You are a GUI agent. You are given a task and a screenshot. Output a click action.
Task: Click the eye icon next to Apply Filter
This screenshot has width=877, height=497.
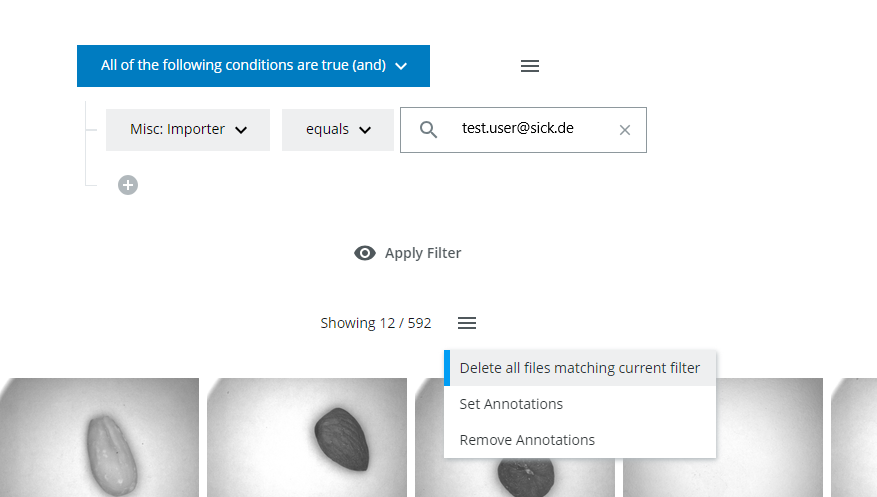[365, 253]
